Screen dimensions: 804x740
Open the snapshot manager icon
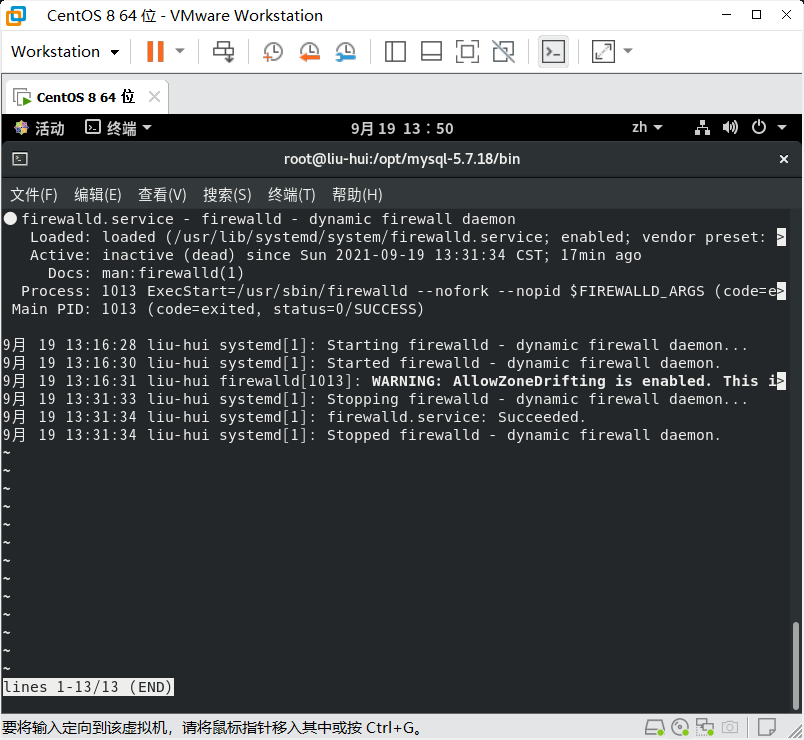point(346,52)
